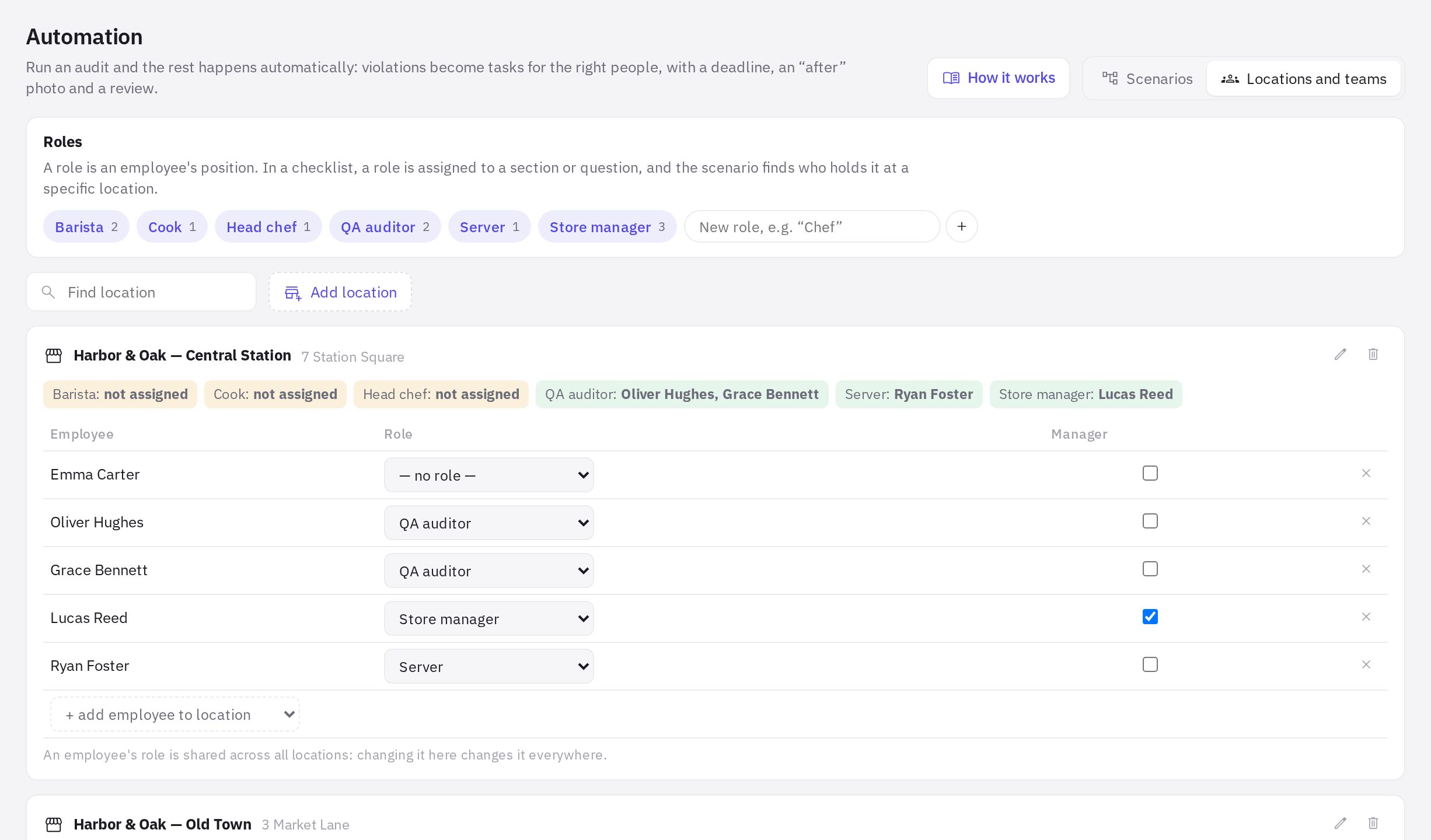Remove Ryan Foster from location

[x=1366, y=664]
